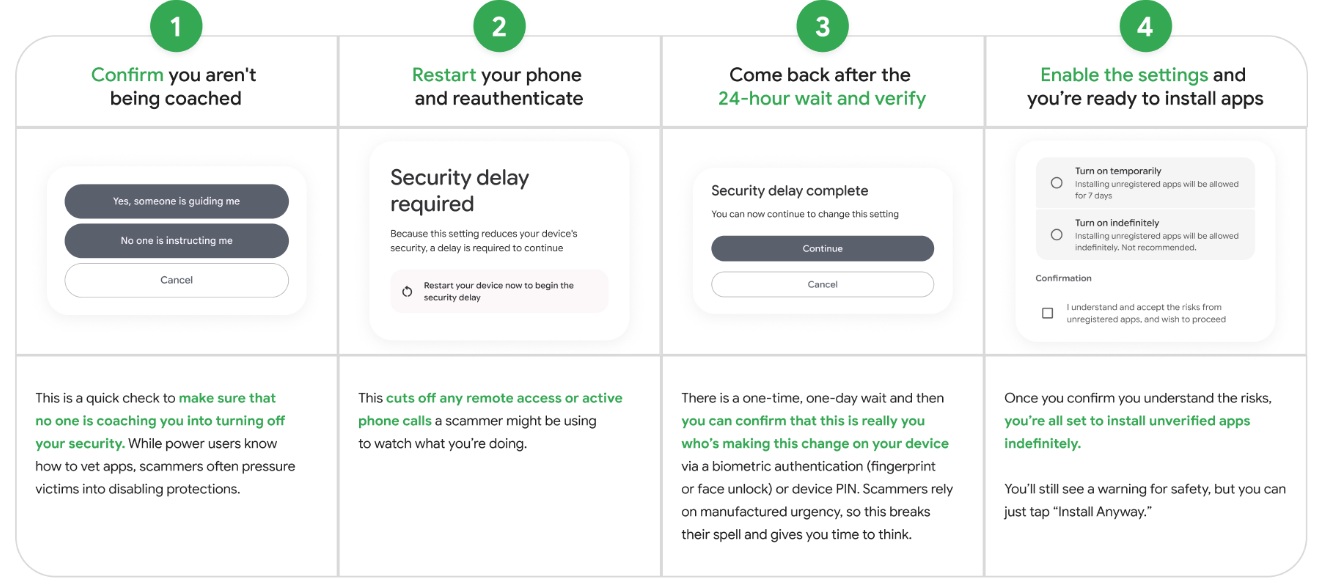Screen dimensions: 1321x586
Task: Check the "I understand and accept the risks" checkbox
Action: 1047,312
